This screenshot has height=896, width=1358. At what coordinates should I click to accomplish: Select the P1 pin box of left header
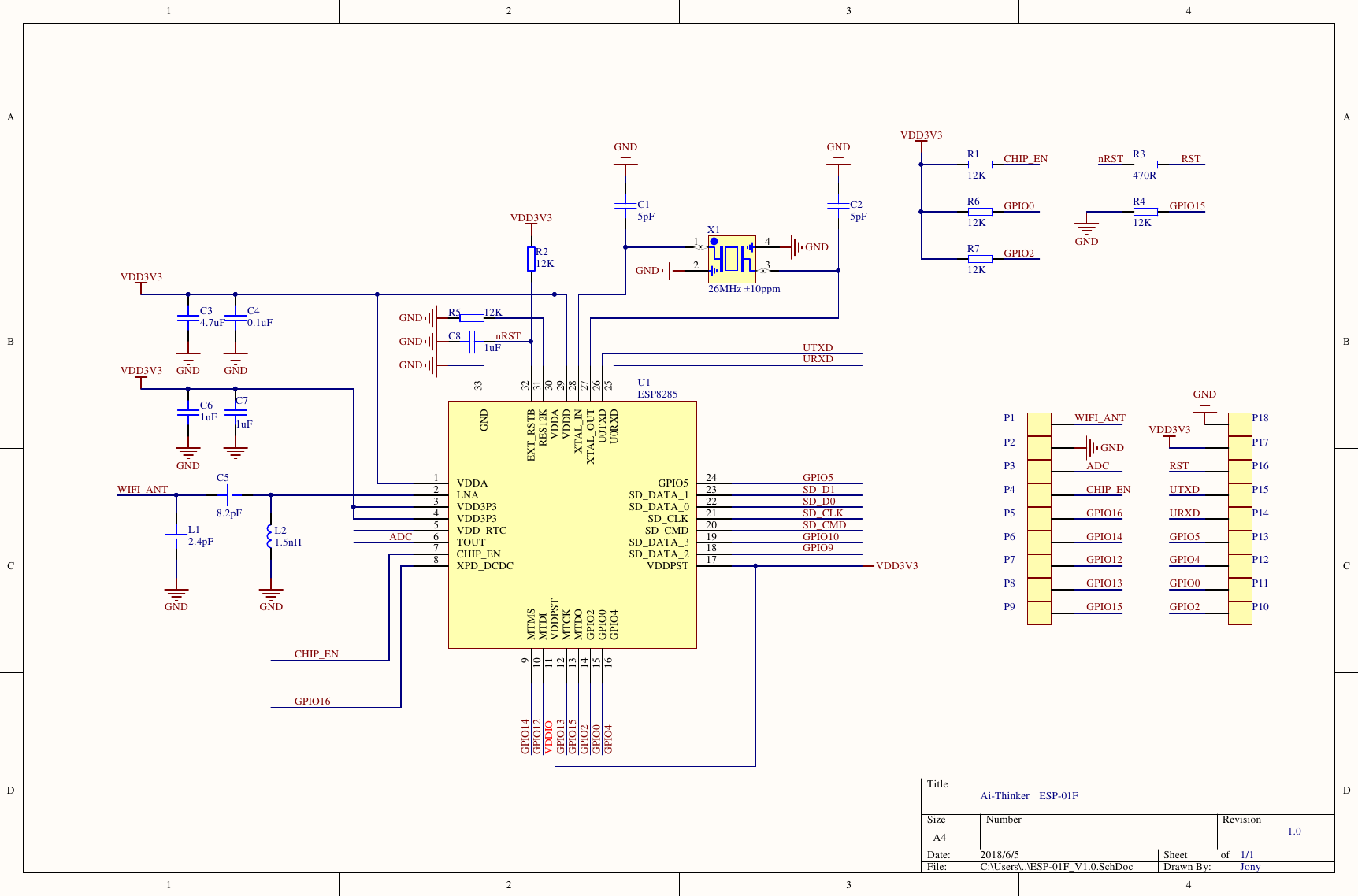tap(1039, 424)
